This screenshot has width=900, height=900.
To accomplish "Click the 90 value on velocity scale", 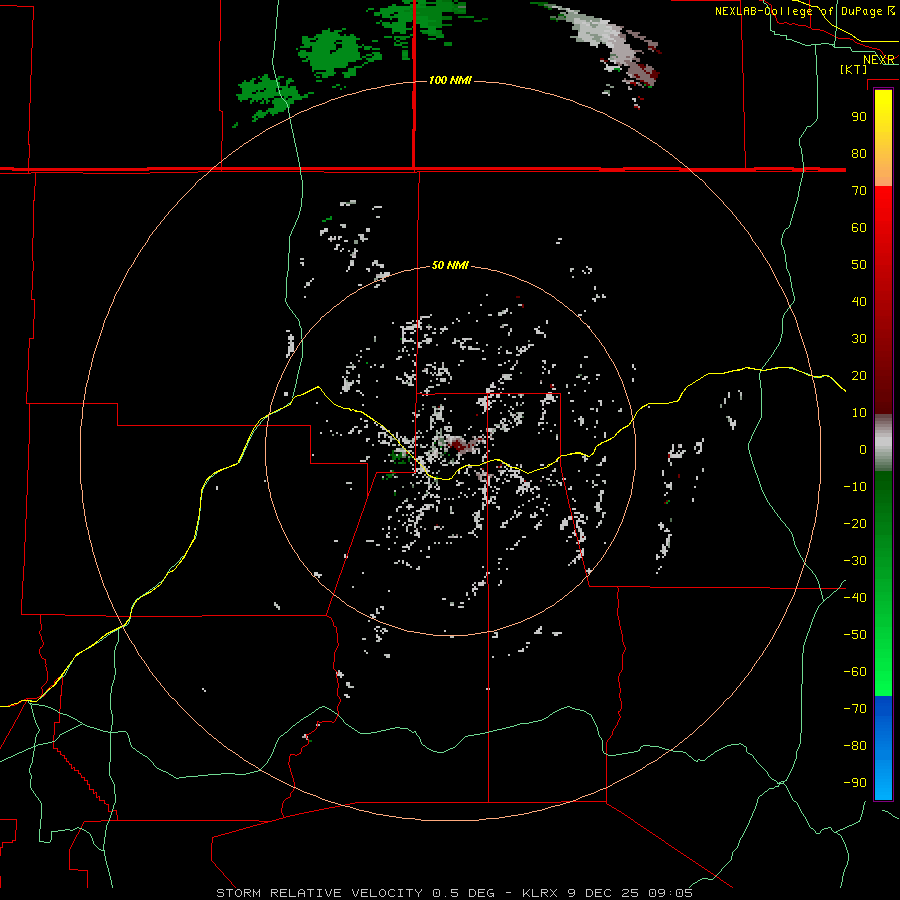I will coord(859,117).
